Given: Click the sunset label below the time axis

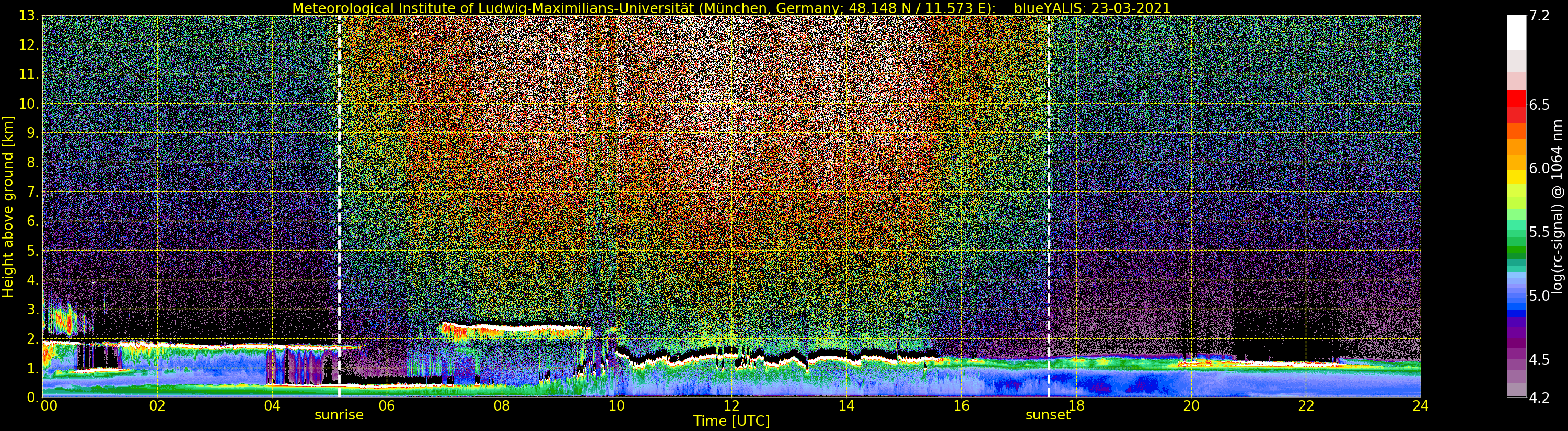Looking at the screenshot, I should (x=1048, y=415).
